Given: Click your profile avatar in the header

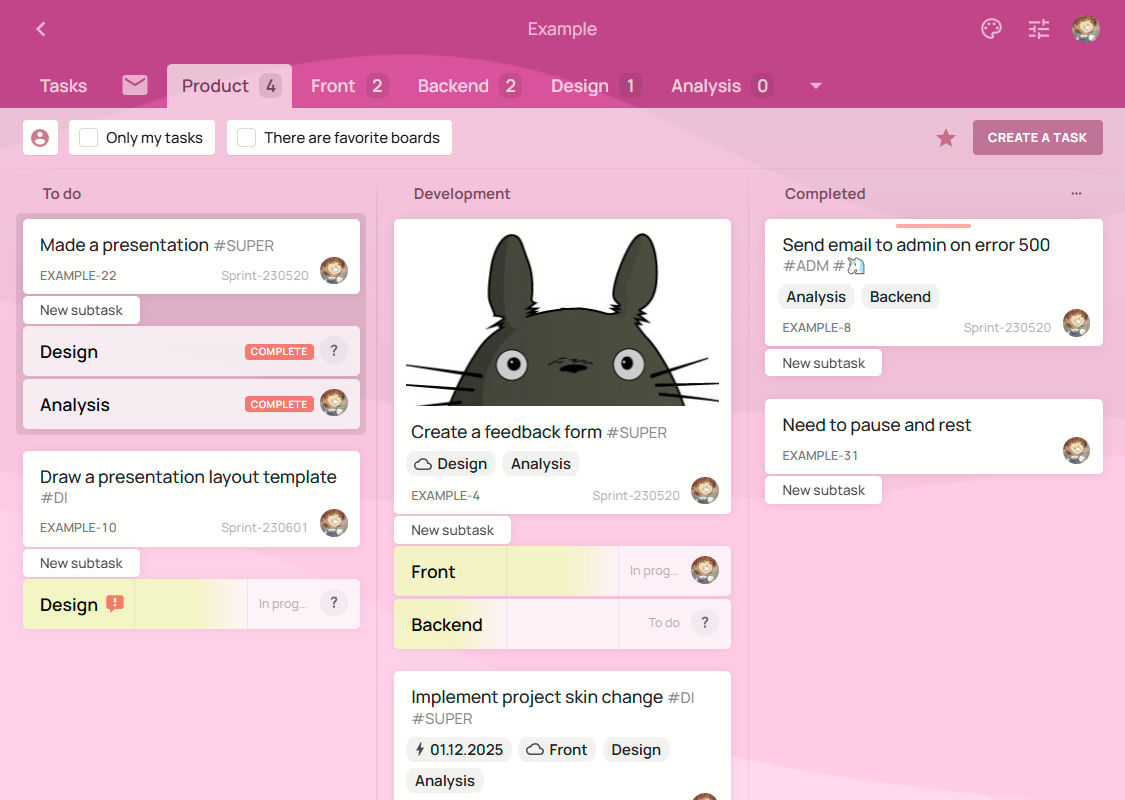Looking at the screenshot, I should click(x=1086, y=29).
